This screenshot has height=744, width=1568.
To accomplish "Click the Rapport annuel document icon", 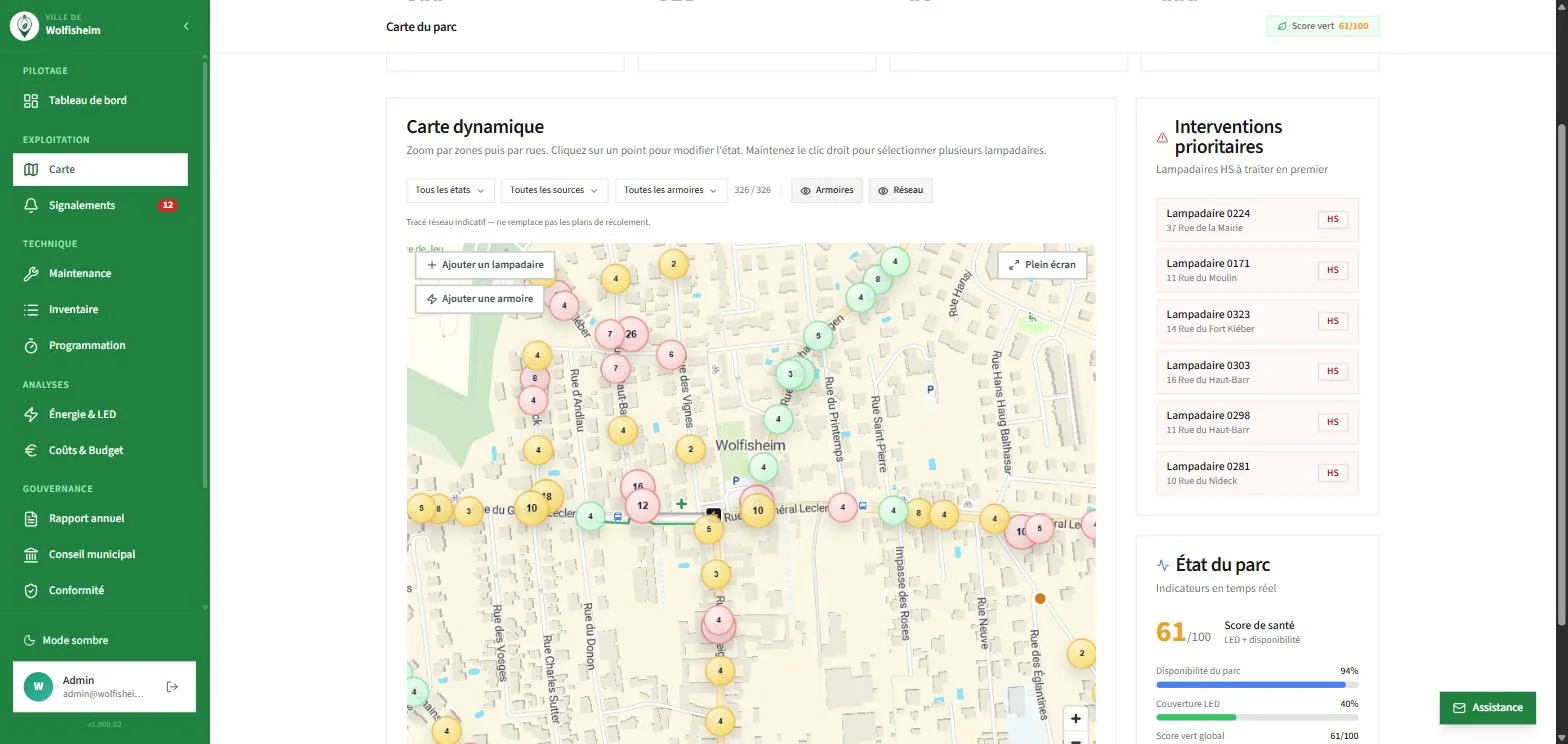I will (31, 519).
